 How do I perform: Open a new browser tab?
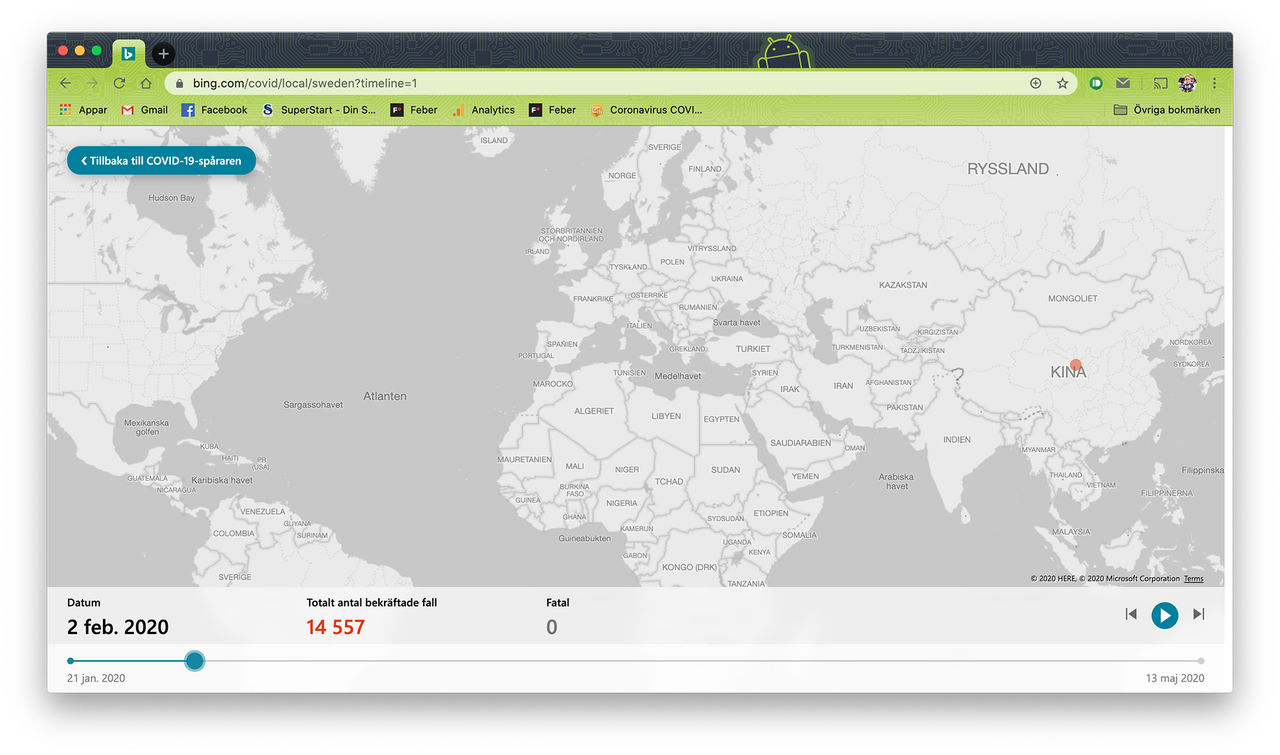click(x=163, y=54)
